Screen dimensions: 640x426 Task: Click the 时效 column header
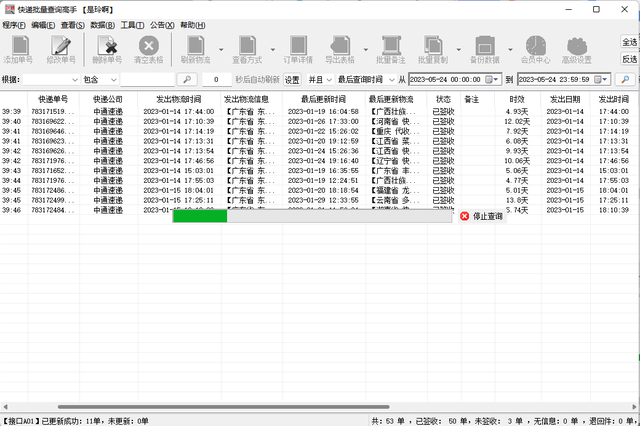pos(517,99)
